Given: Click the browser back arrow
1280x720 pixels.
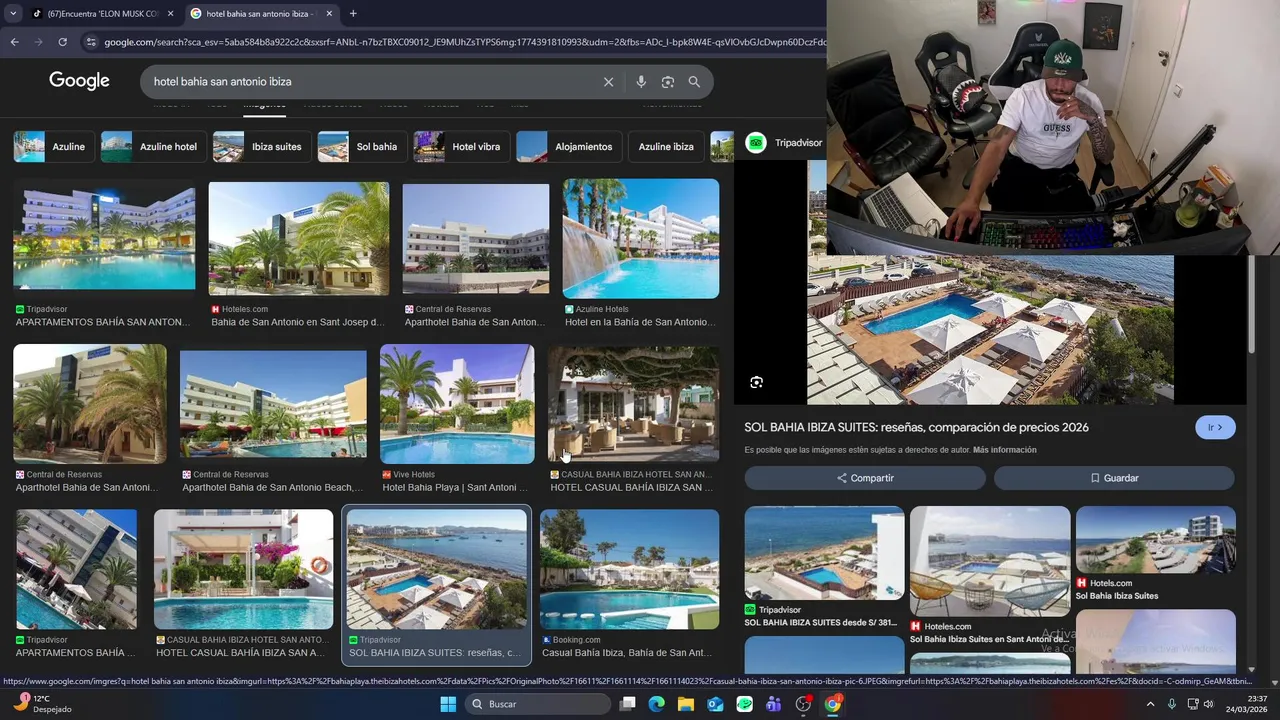Looking at the screenshot, I should click(x=14, y=42).
